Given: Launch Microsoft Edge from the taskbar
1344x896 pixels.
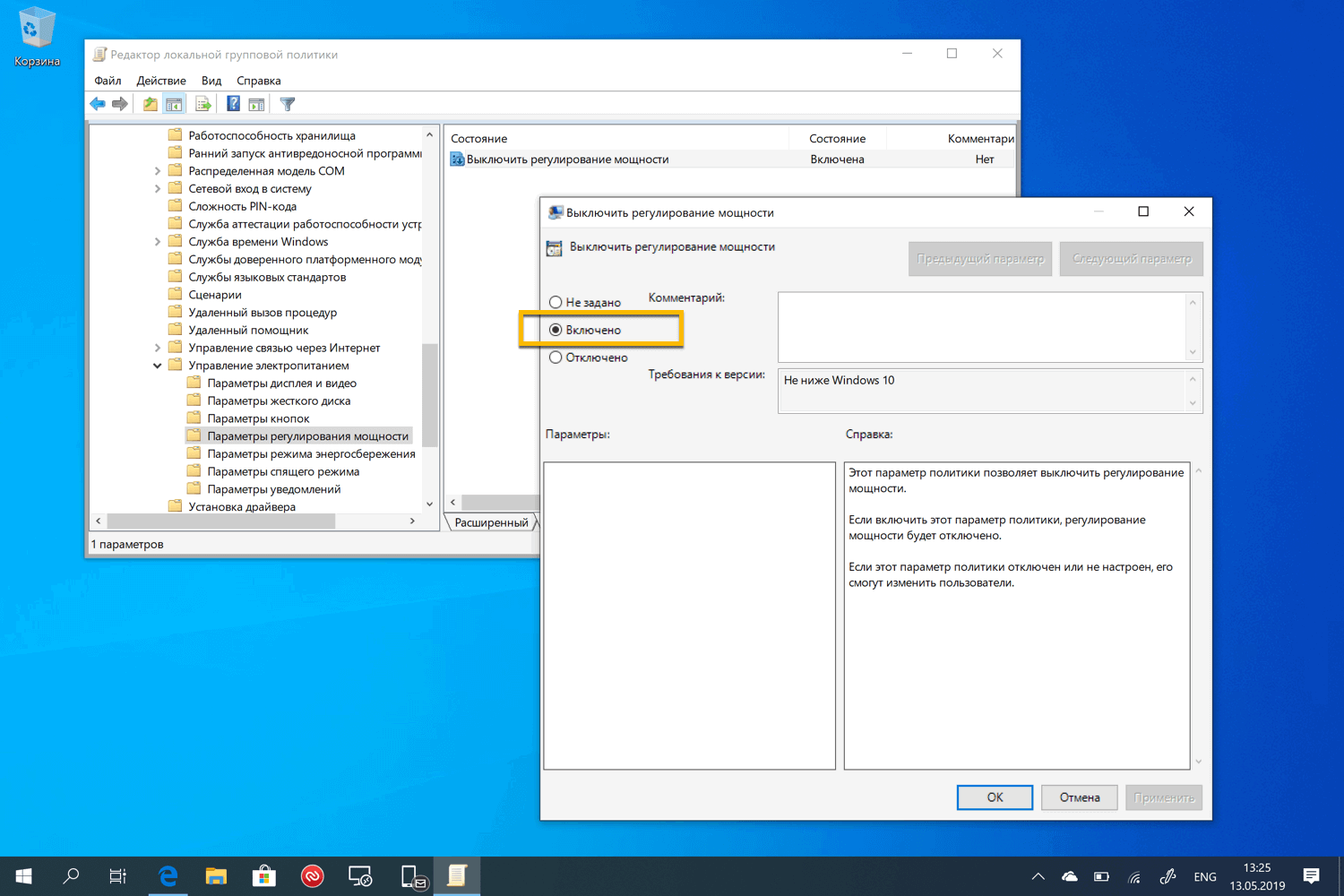Looking at the screenshot, I should coord(168,876).
